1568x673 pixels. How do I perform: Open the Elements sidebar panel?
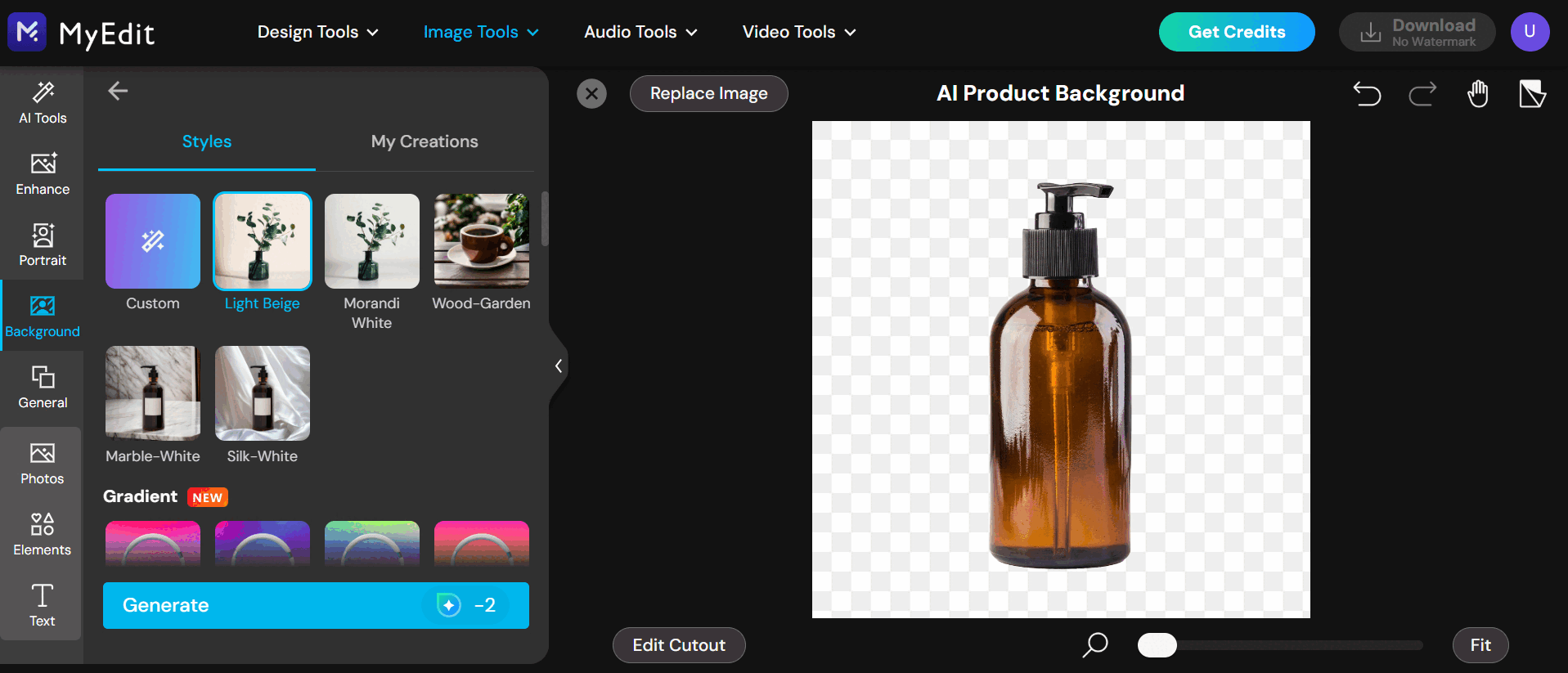point(43,534)
